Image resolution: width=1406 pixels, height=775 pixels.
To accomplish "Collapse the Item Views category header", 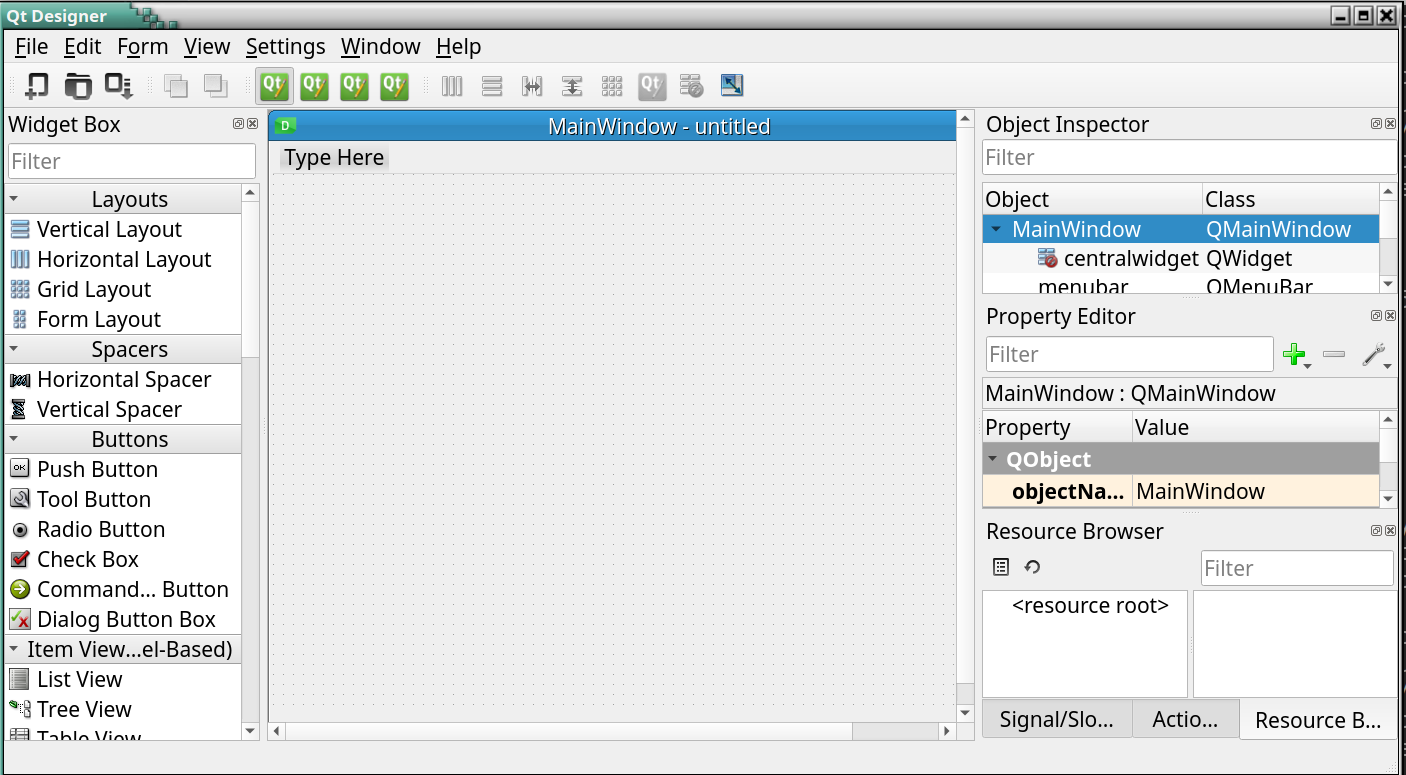I will click(123, 649).
